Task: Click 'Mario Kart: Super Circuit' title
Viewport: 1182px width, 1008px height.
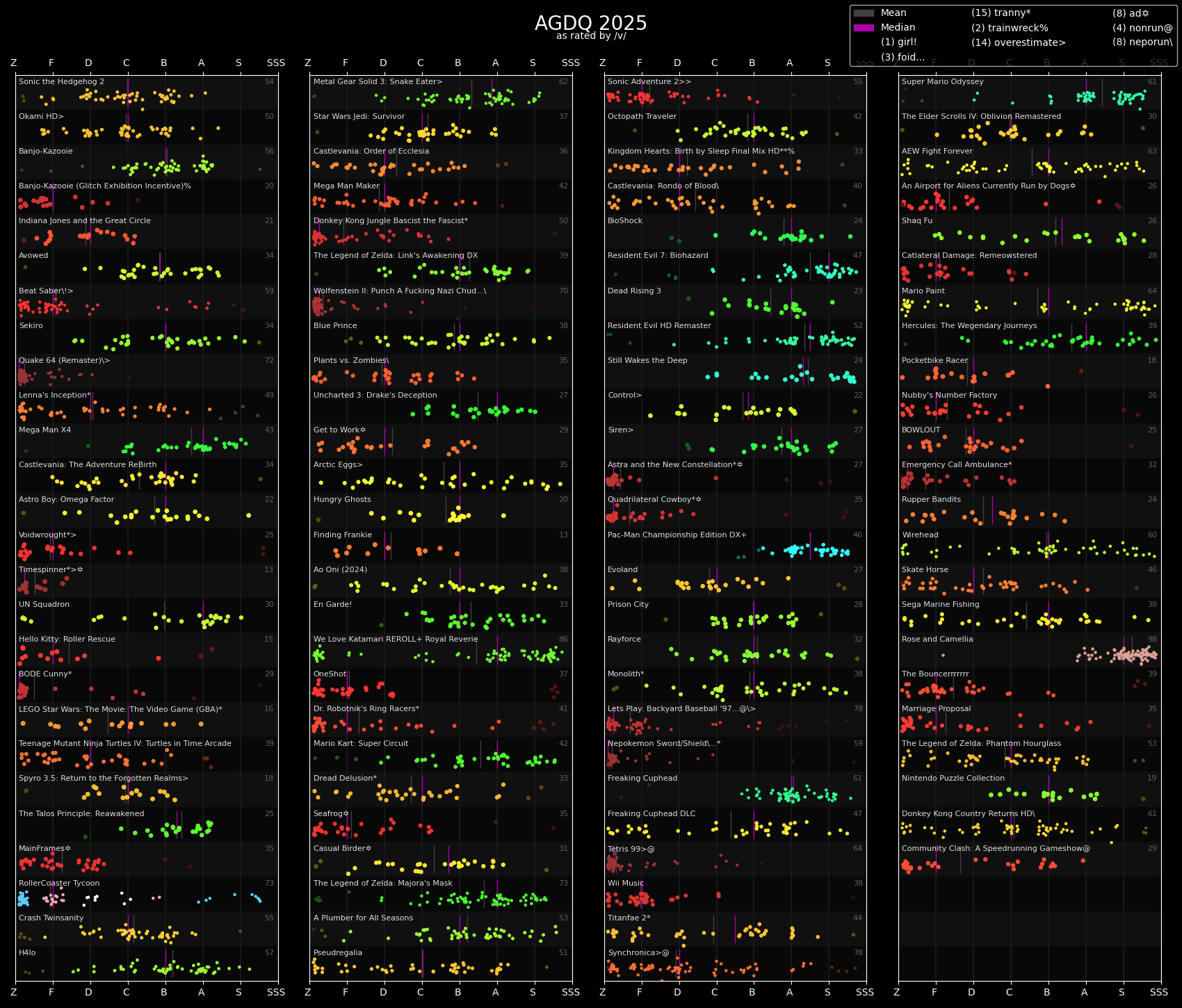Action: [x=361, y=744]
